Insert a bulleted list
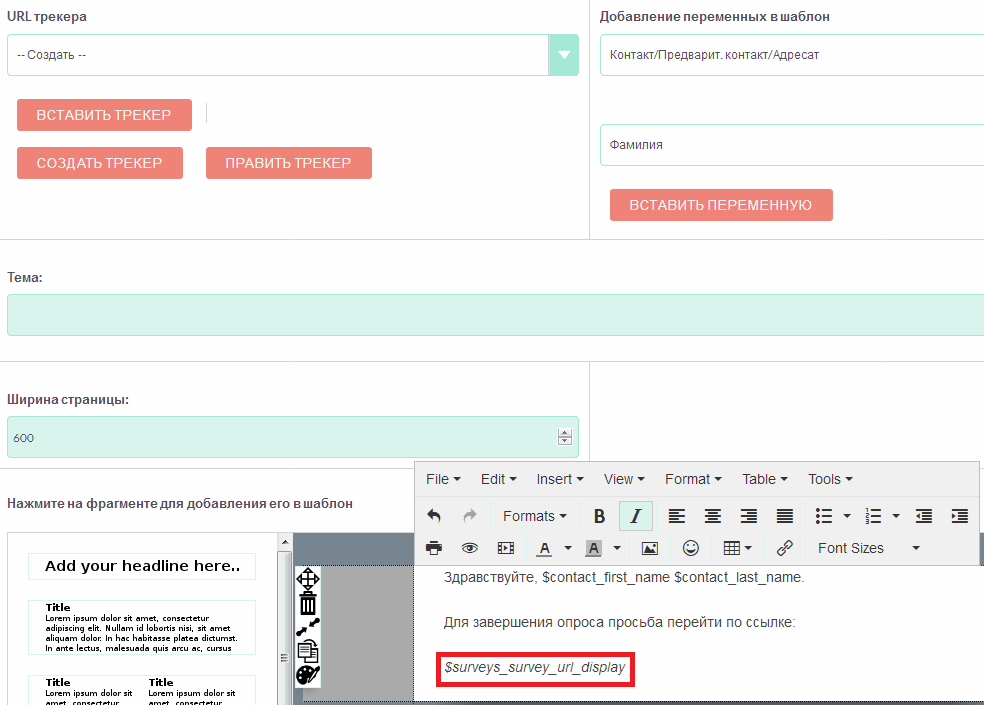984x705 pixels. (x=823, y=516)
